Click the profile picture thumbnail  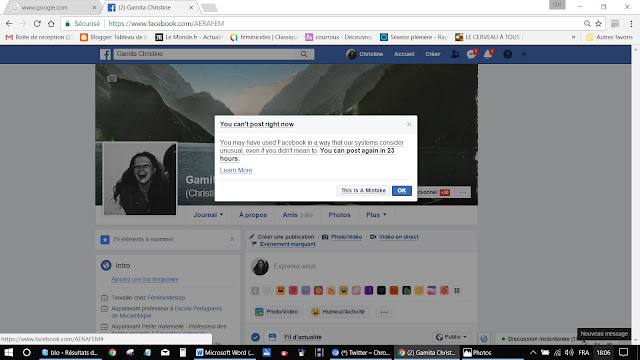pos(140,179)
